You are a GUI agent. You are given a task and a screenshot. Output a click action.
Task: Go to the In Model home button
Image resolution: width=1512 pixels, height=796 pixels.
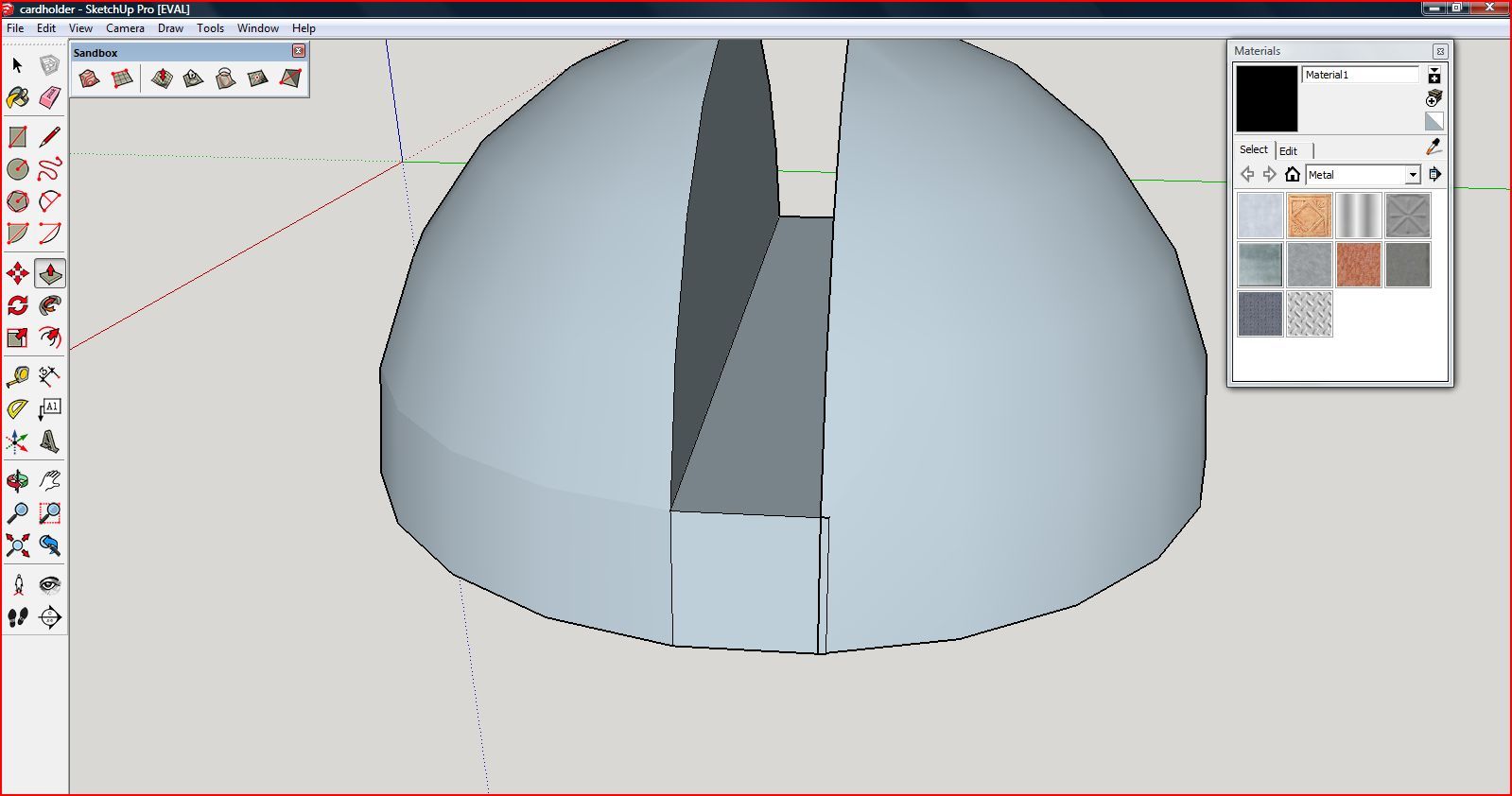tap(1293, 174)
